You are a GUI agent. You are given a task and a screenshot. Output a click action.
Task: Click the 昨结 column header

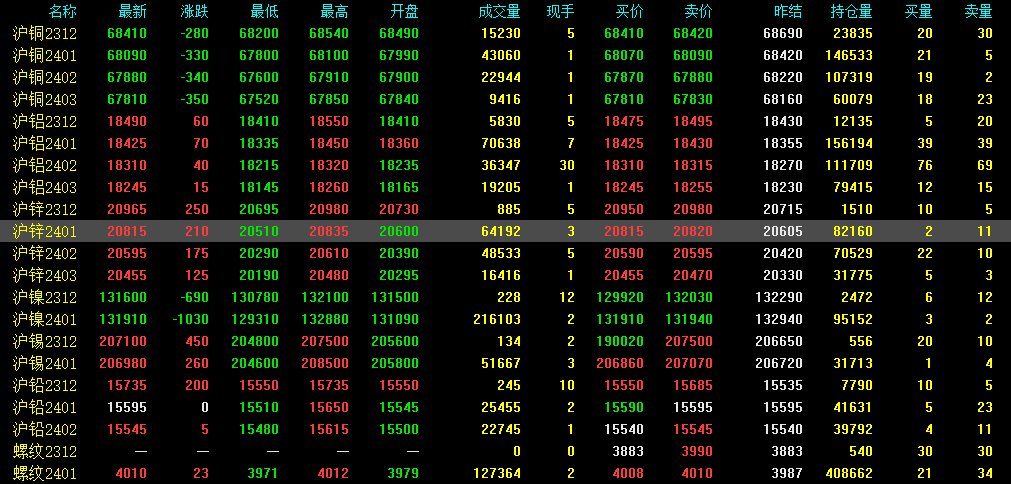pyautogui.click(x=788, y=11)
